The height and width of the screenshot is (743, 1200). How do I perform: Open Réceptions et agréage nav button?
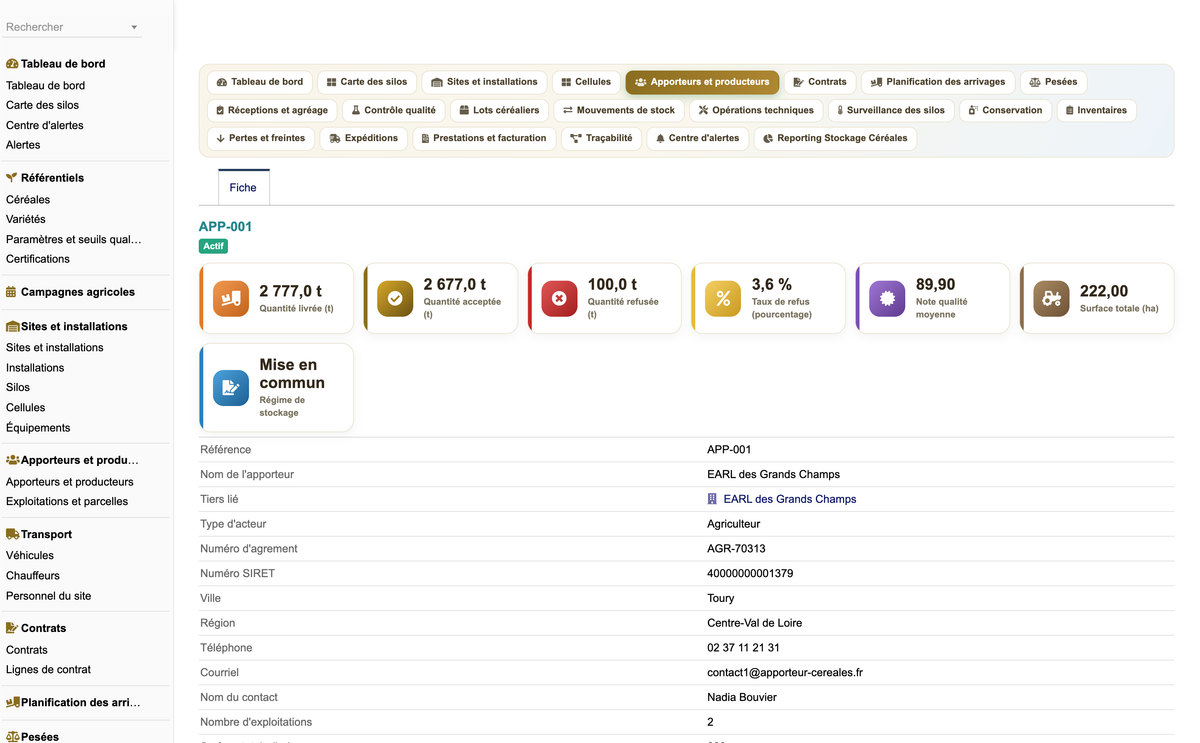pyautogui.click(x=272, y=110)
